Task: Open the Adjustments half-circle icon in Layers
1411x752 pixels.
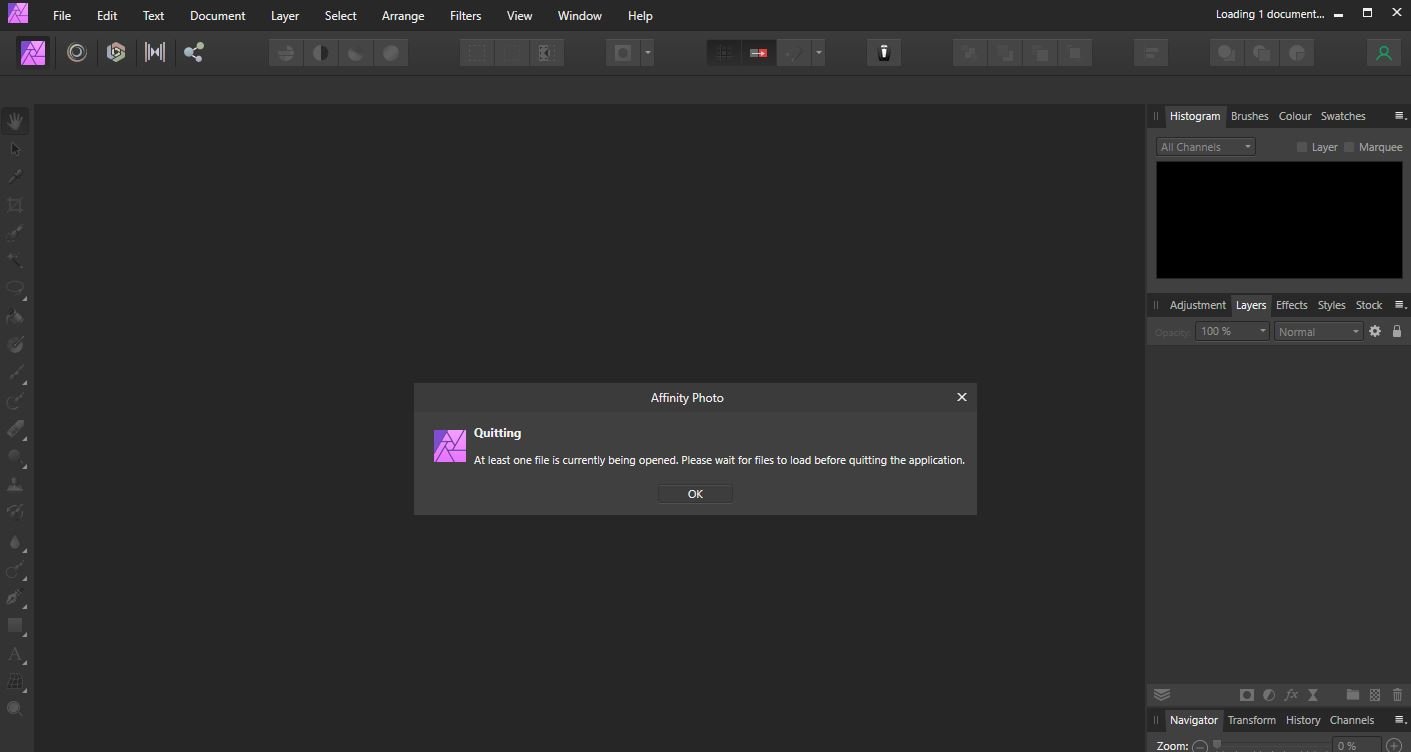Action: coord(1269,695)
